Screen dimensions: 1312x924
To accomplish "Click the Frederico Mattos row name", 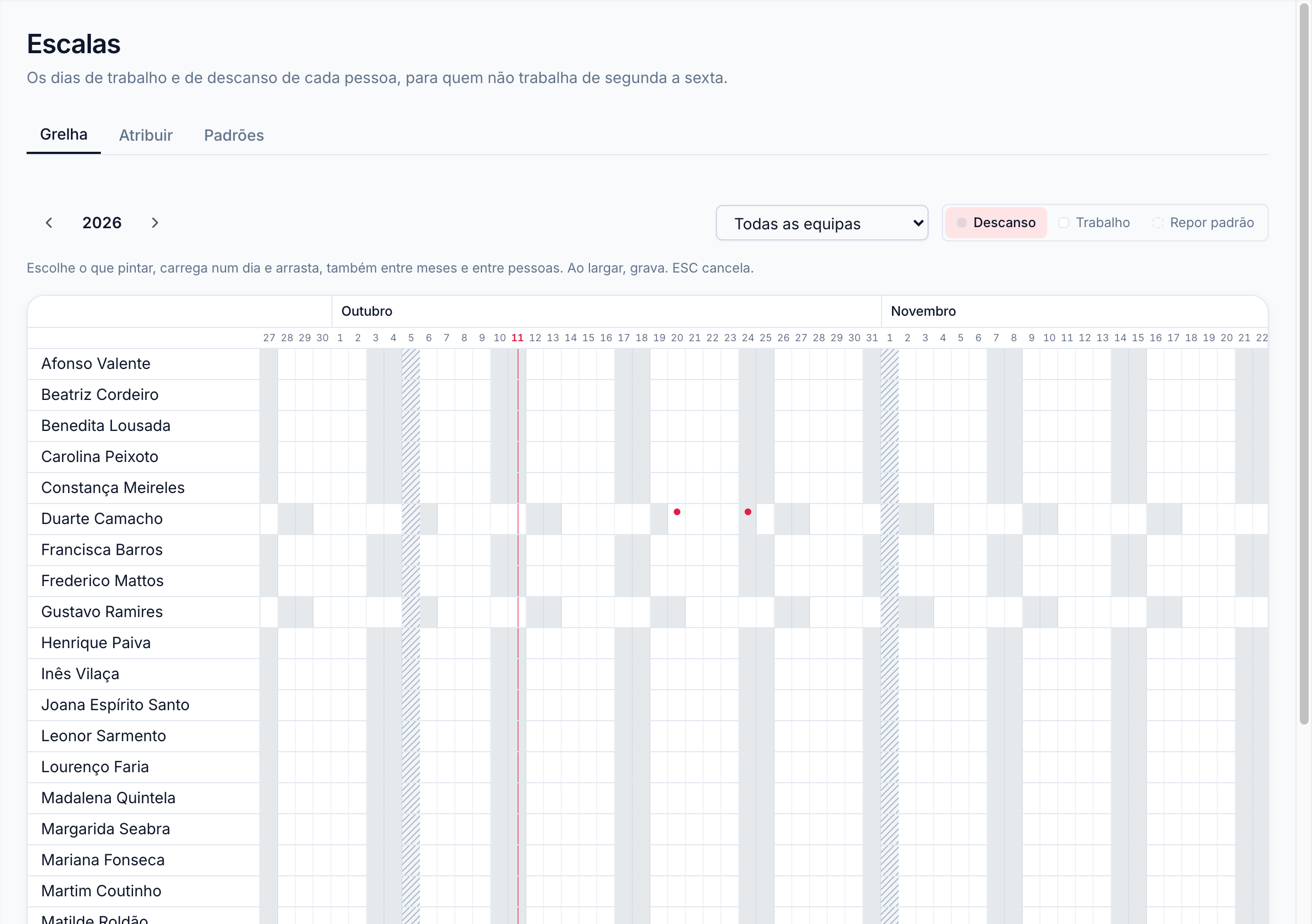I will [102, 581].
